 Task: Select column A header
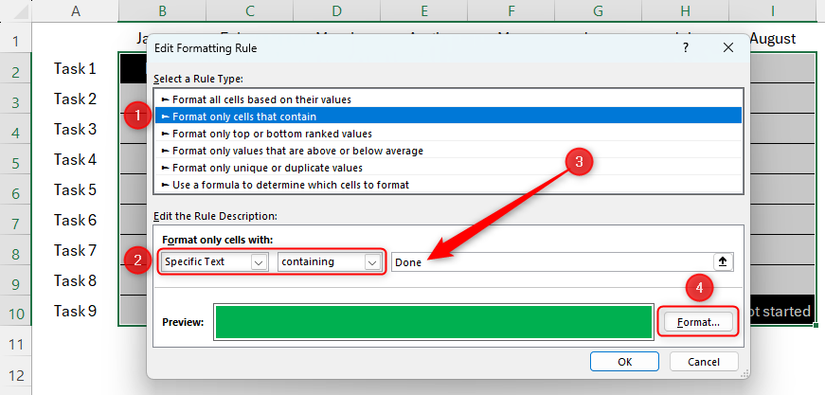[x=75, y=11]
